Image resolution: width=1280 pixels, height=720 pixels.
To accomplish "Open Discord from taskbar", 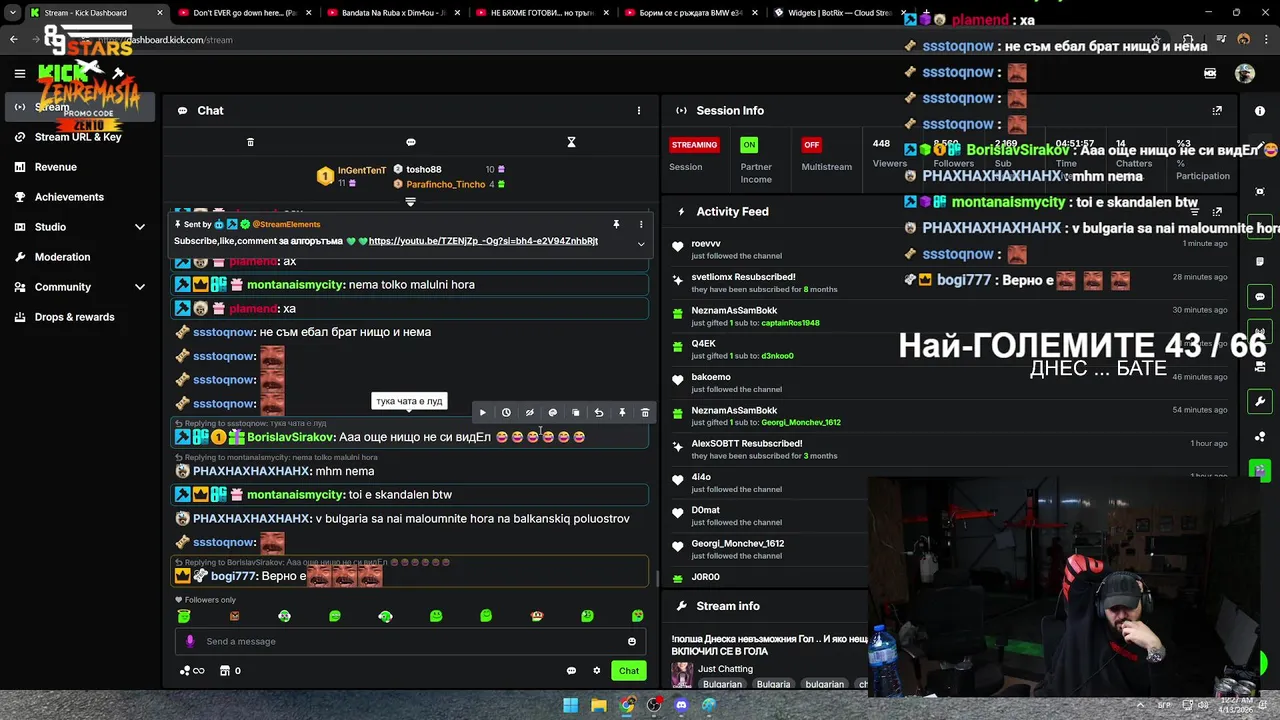I will coord(681,705).
